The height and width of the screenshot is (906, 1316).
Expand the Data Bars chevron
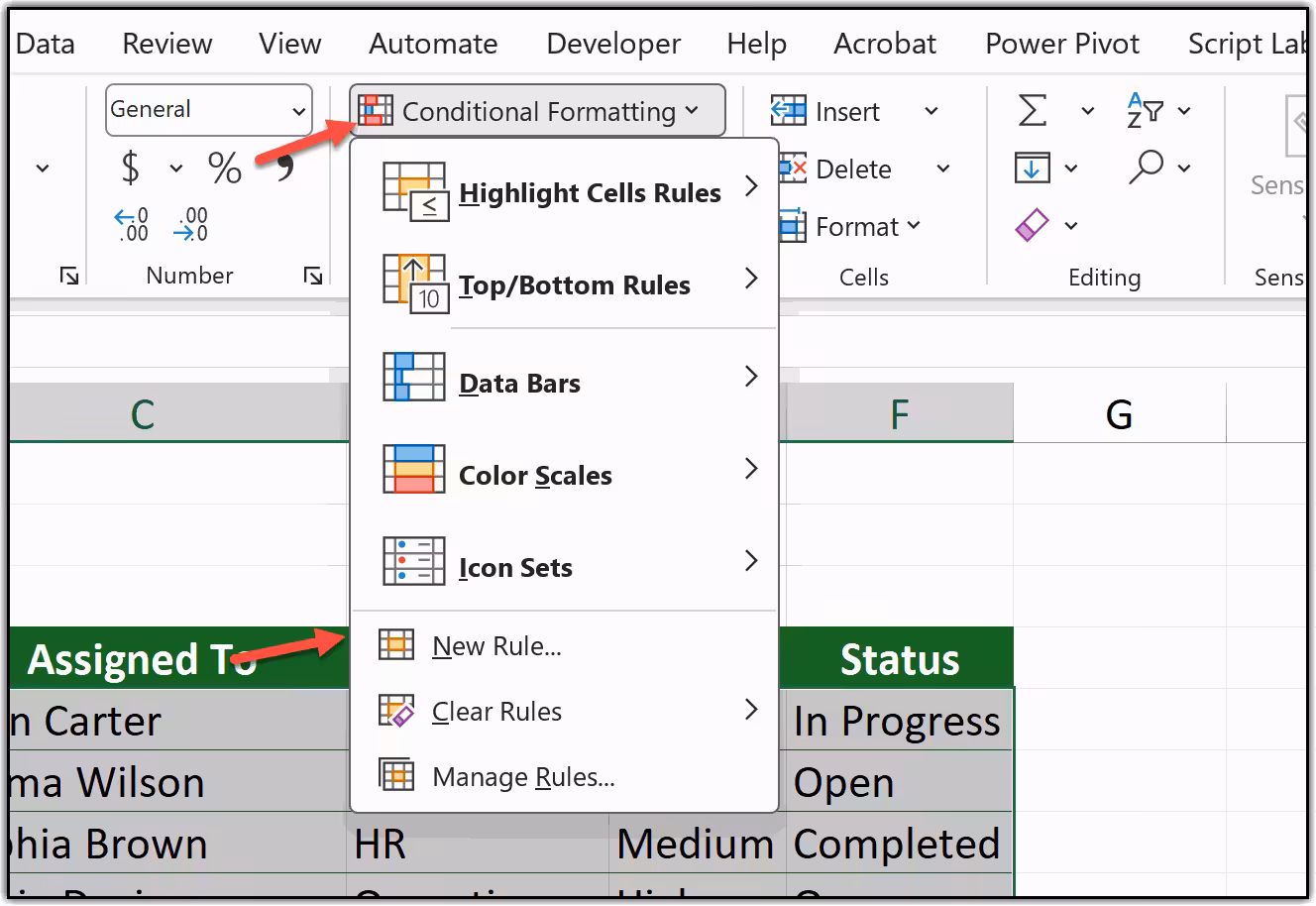pyautogui.click(x=751, y=376)
